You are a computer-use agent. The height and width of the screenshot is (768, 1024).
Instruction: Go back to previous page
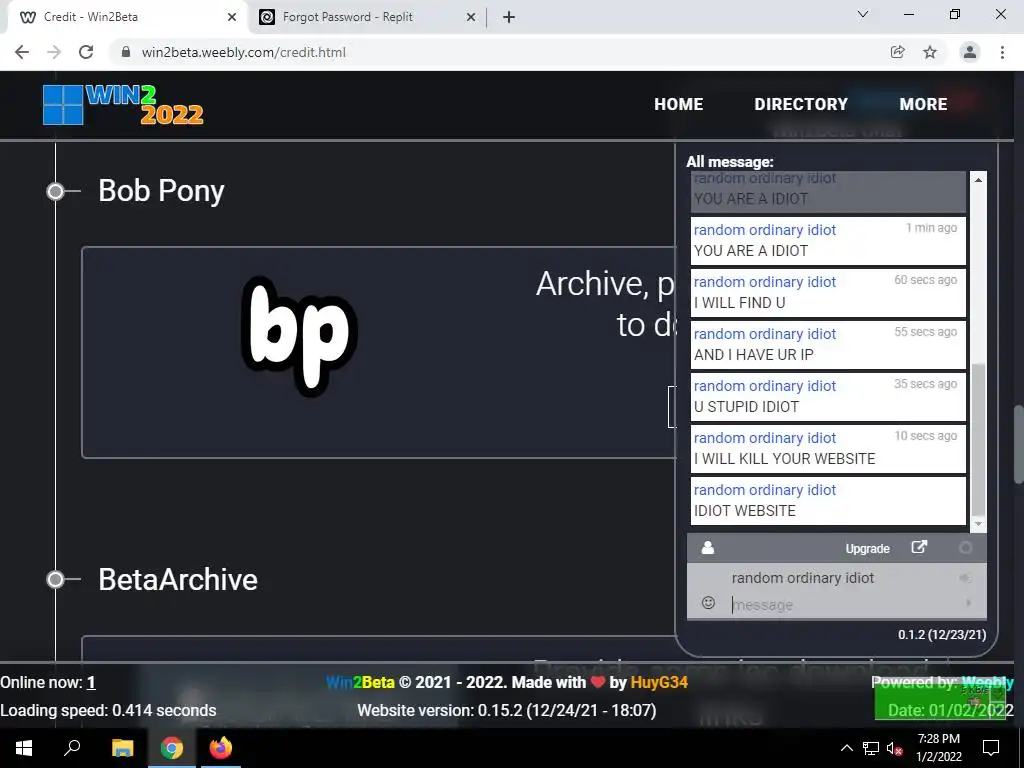tap(22, 52)
